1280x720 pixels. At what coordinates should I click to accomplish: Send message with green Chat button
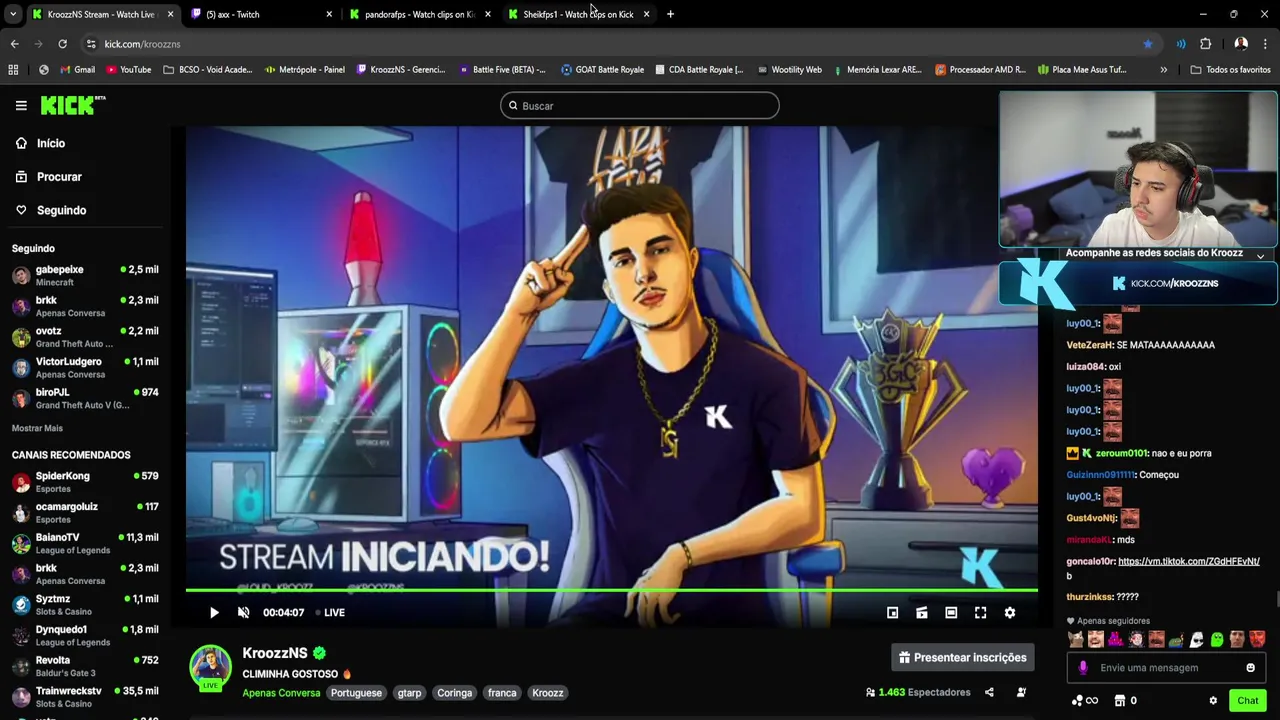(x=1247, y=701)
